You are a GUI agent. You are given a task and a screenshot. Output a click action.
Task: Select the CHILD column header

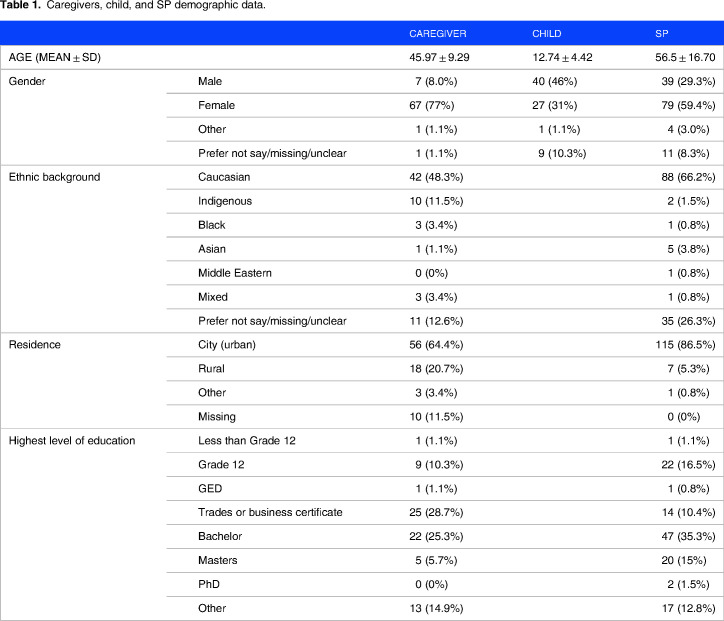[548, 34]
